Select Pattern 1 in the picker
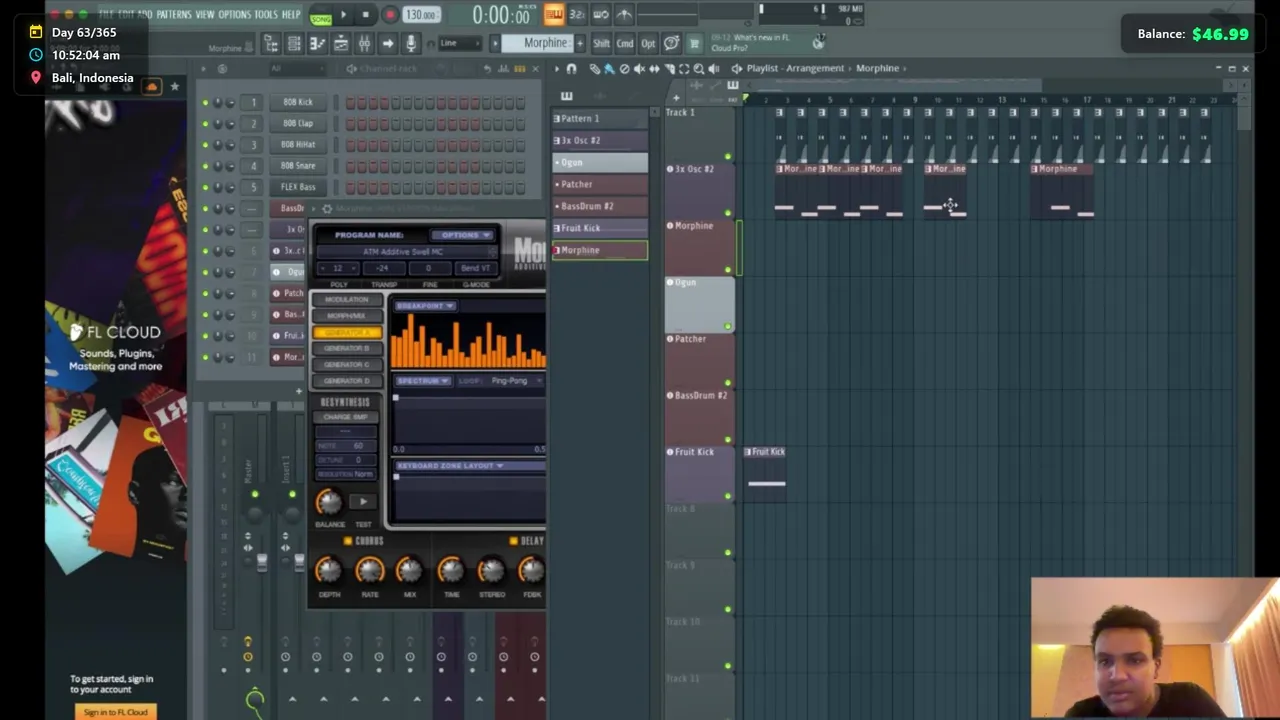Viewport: 1280px width, 720px height. 600,118
